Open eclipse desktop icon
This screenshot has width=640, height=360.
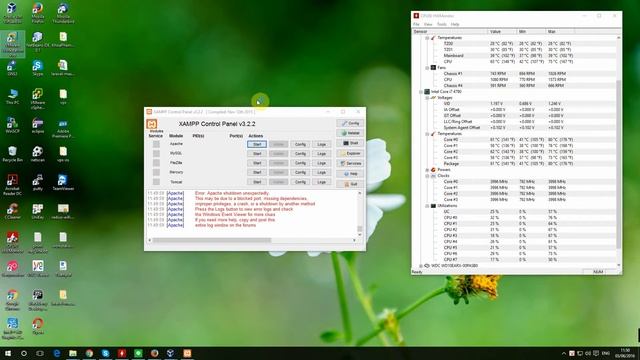click(x=38, y=126)
